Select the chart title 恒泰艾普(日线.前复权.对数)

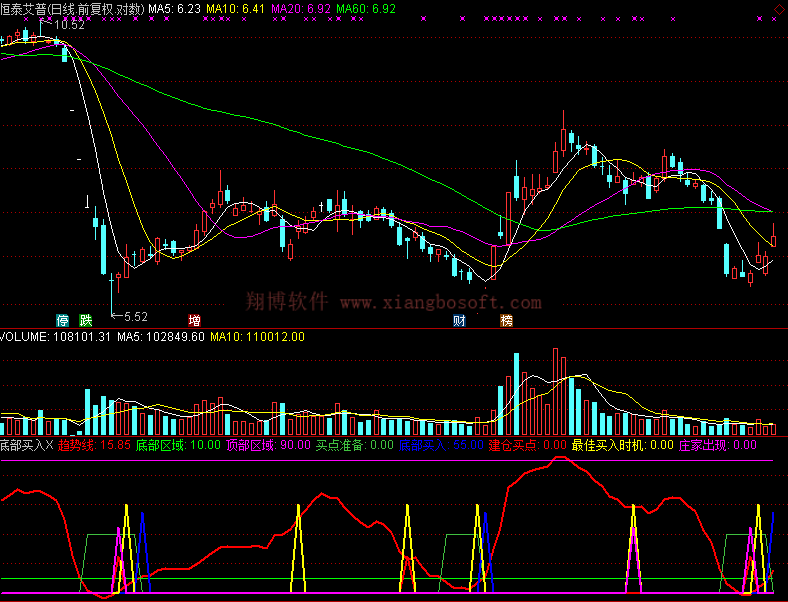[x=72, y=9]
